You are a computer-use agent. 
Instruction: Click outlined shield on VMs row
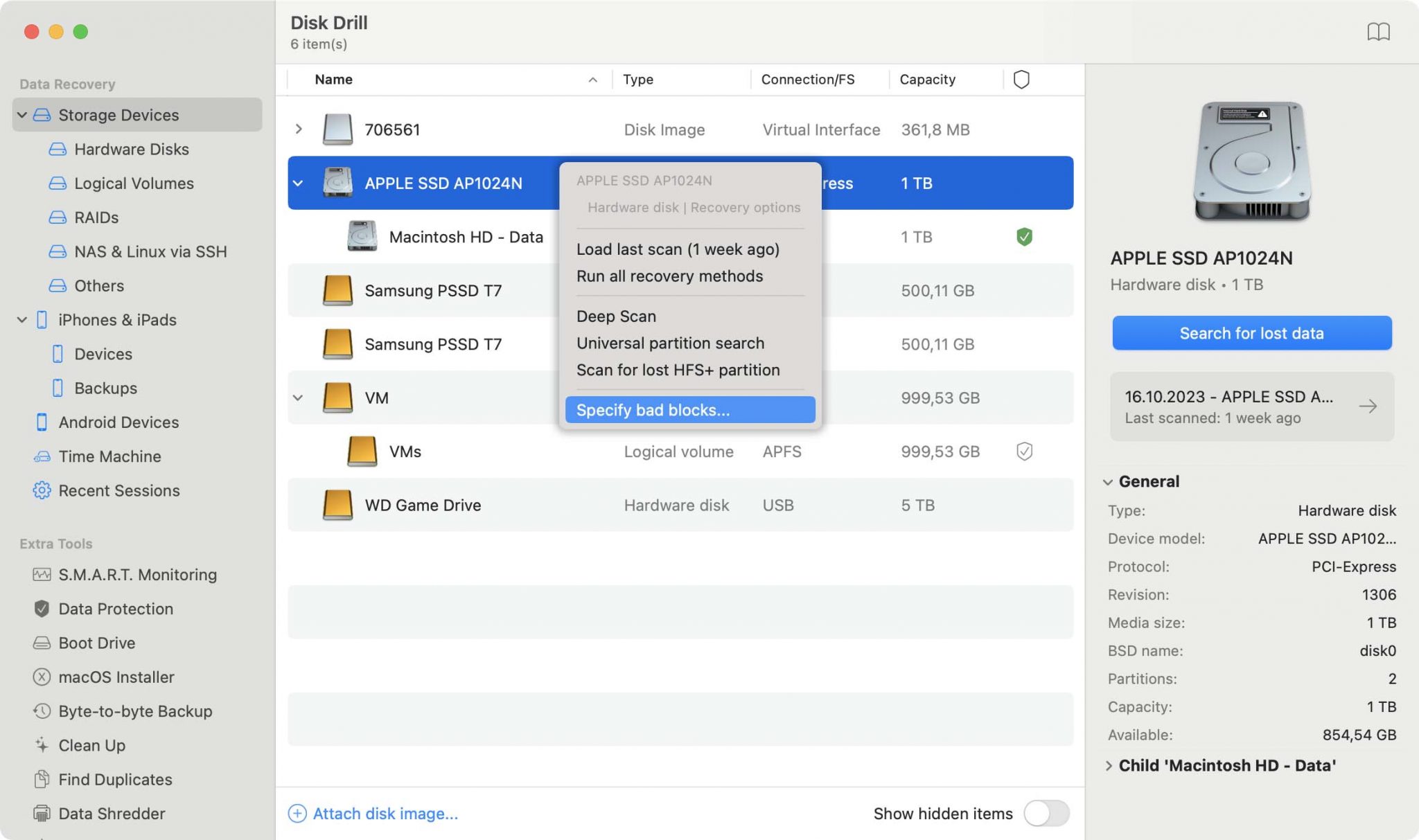click(1024, 452)
